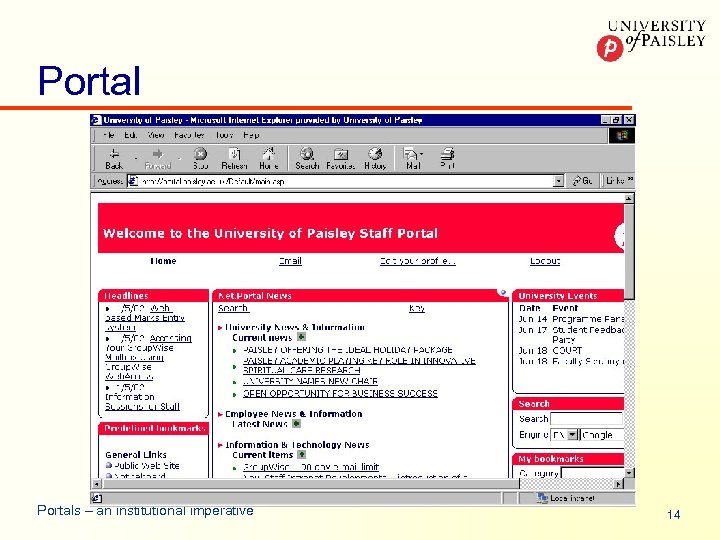Open the View menu
The image size is (720, 540).
click(156, 135)
